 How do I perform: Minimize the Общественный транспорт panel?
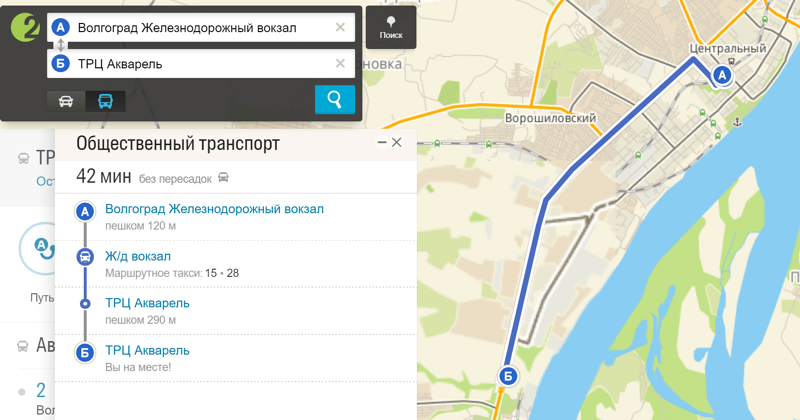coord(382,142)
